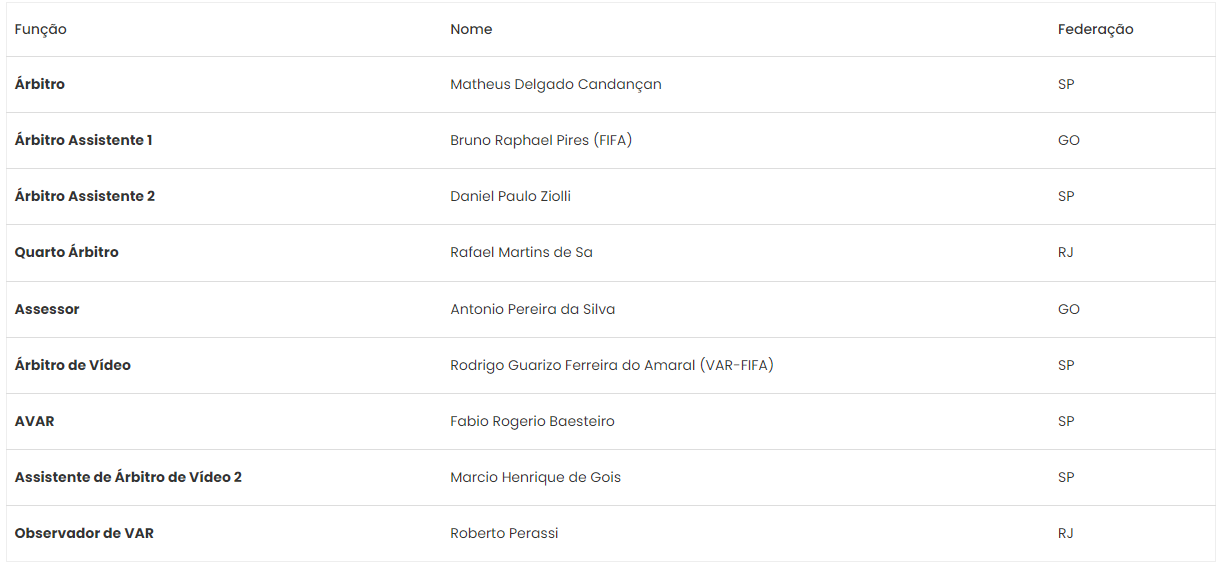Click Bruno Raphael Pires (FIFA) name
Screen dimensions: 1219x569
coord(541,141)
